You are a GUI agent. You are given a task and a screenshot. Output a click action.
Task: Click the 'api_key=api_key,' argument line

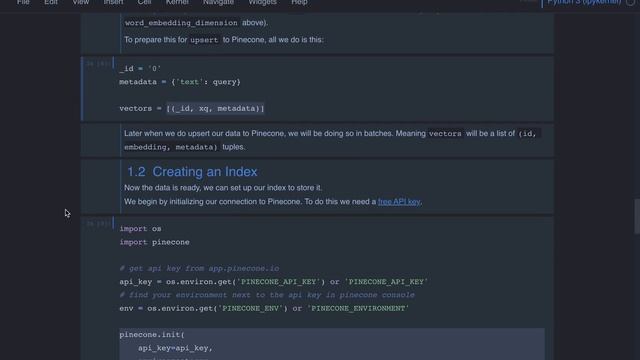click(x=175, y=348)
